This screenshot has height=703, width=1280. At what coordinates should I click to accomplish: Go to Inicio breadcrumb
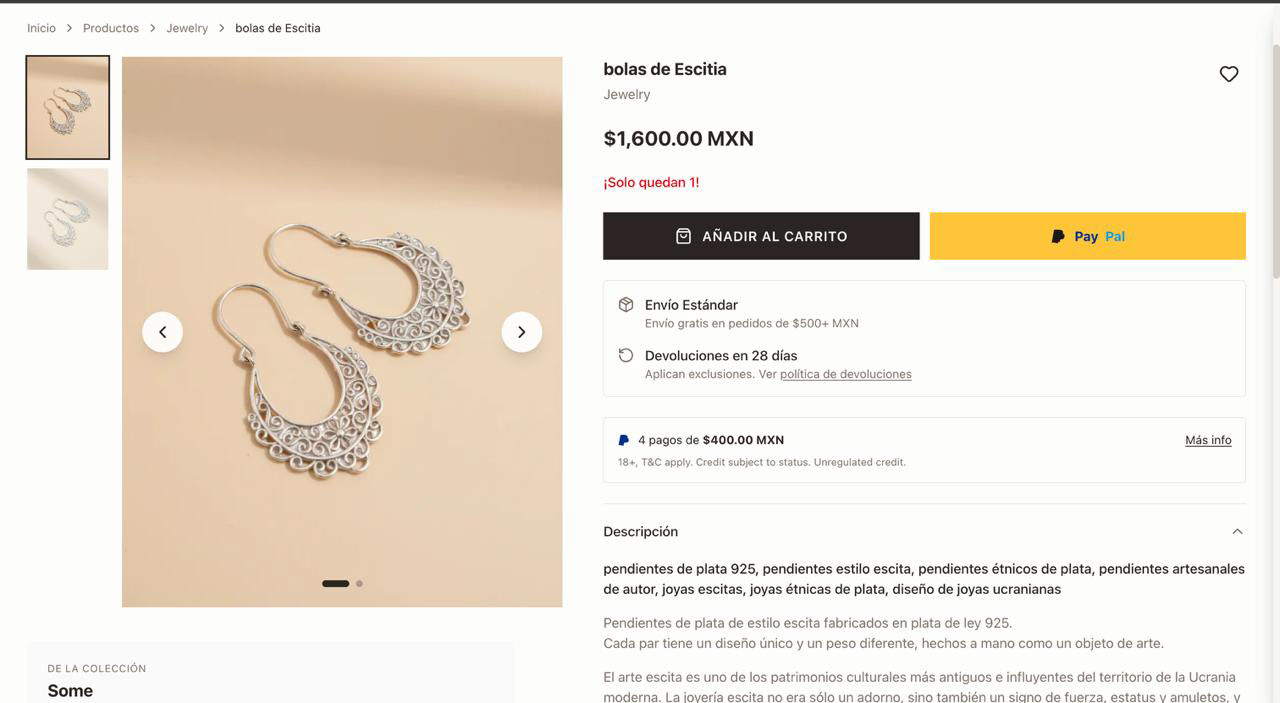click(41, 28)
